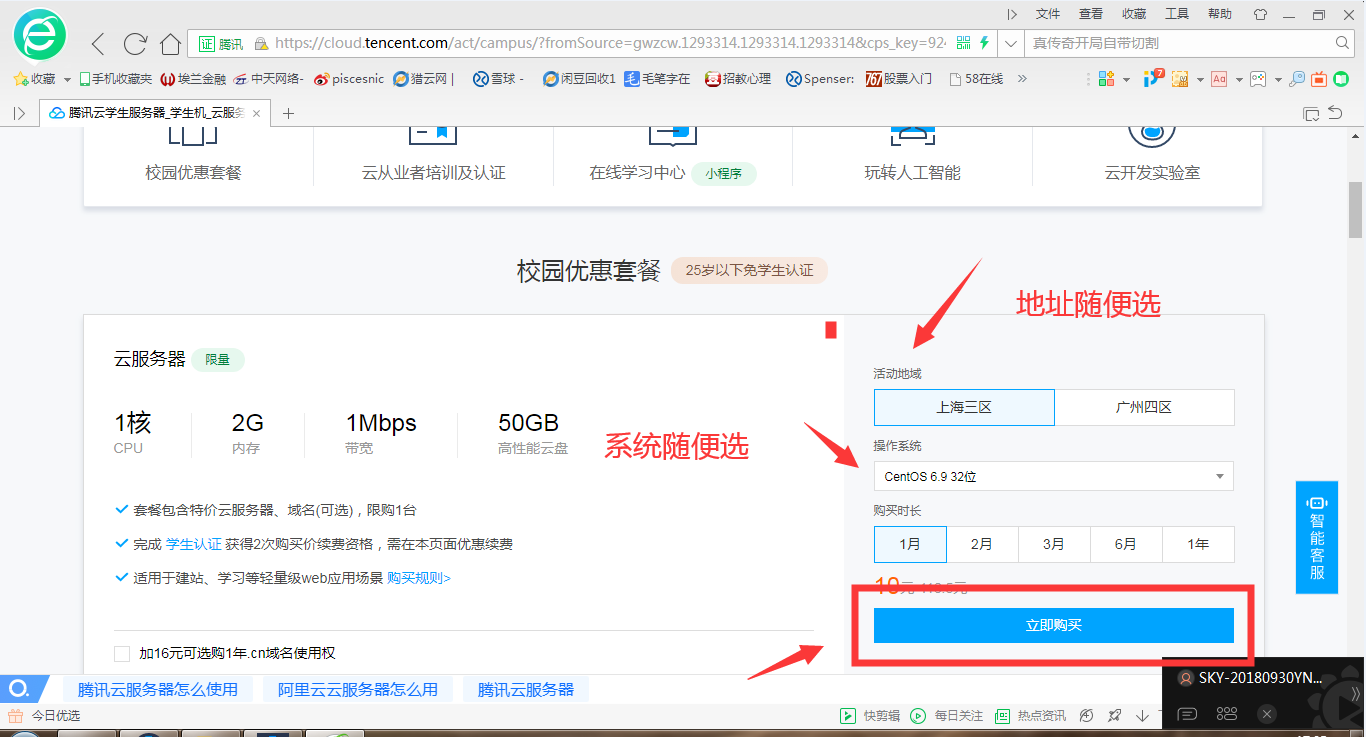Click the rocket accelerator icon in status bar
This screenshot has height=737, width=1366.
click(x=1115, y=716)
